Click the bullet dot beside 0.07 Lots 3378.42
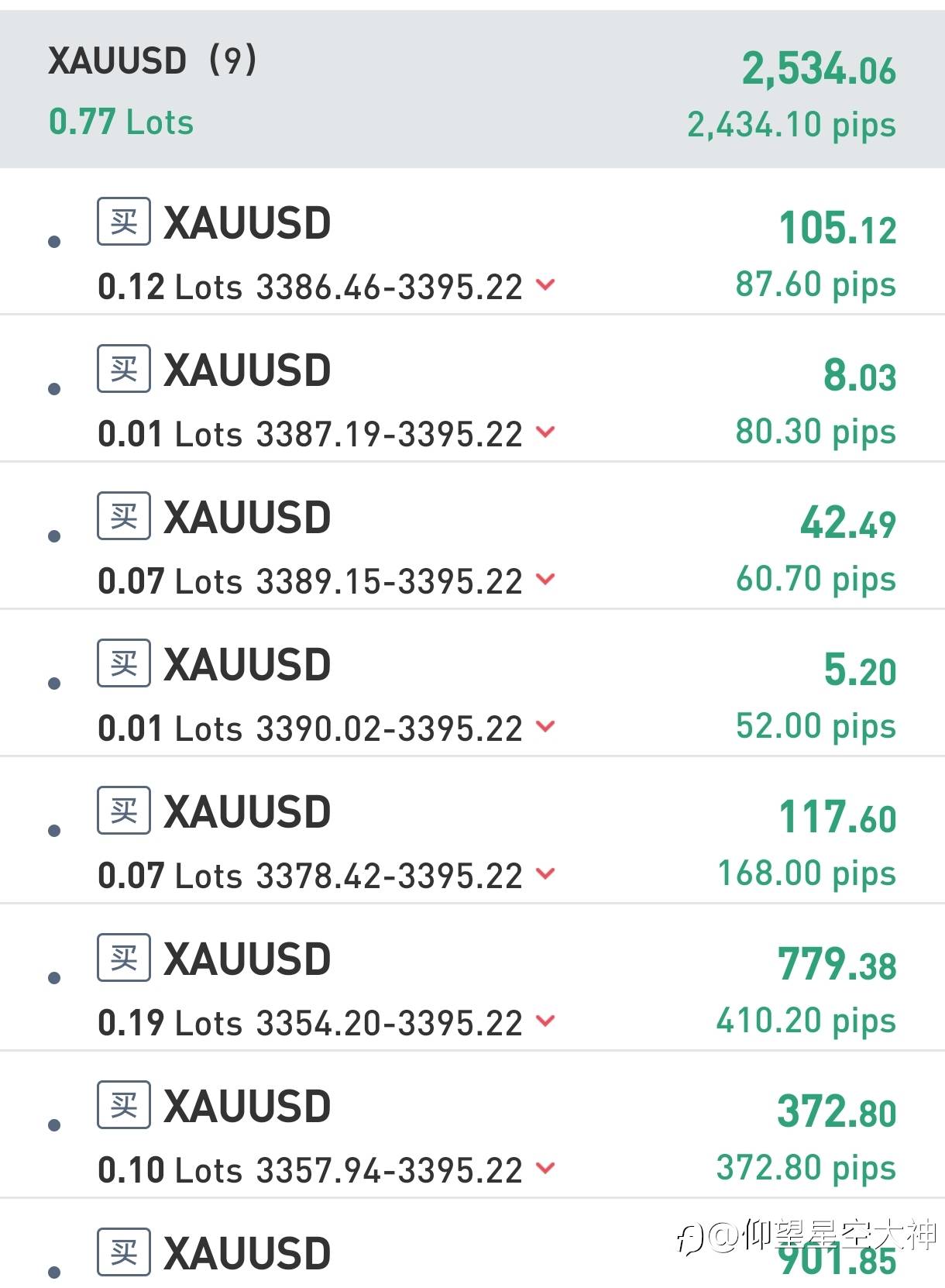Screen dimensions: 945x1288 [x=54, y=831]
